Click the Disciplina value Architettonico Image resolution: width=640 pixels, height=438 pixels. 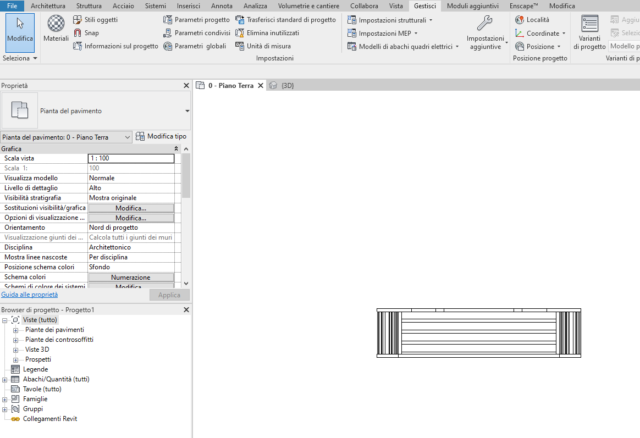tap(131, 247)
